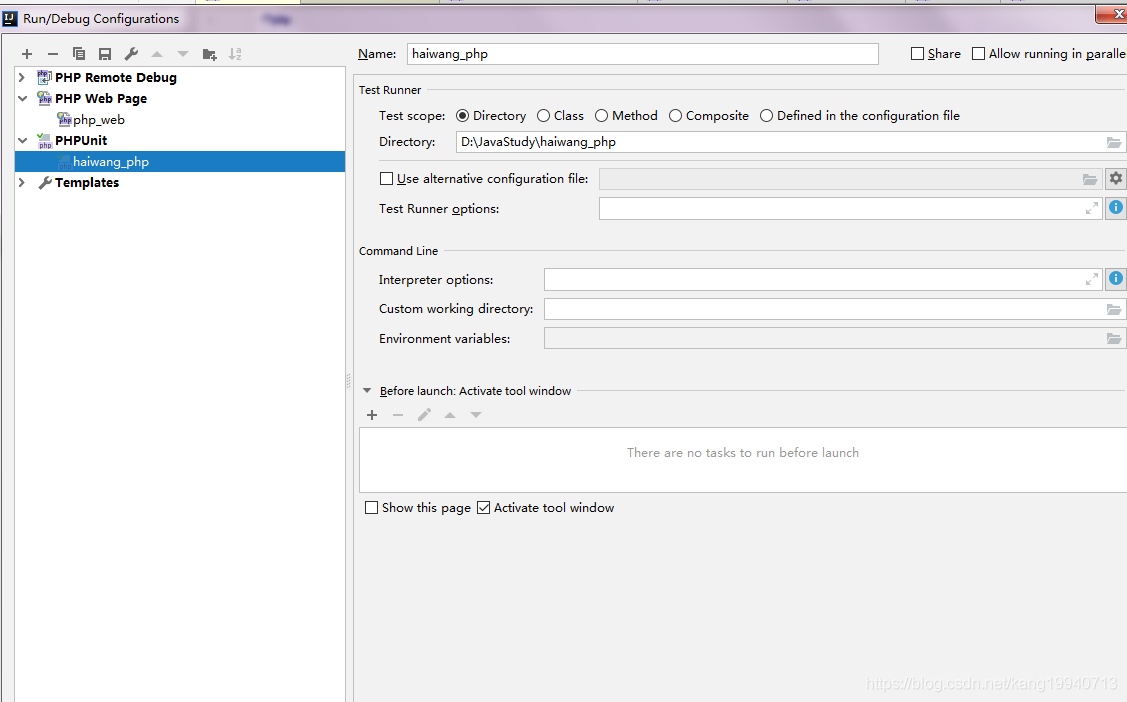
Task: Save the configuration with the floppy disk icon
Action: [x=105, y=54]
